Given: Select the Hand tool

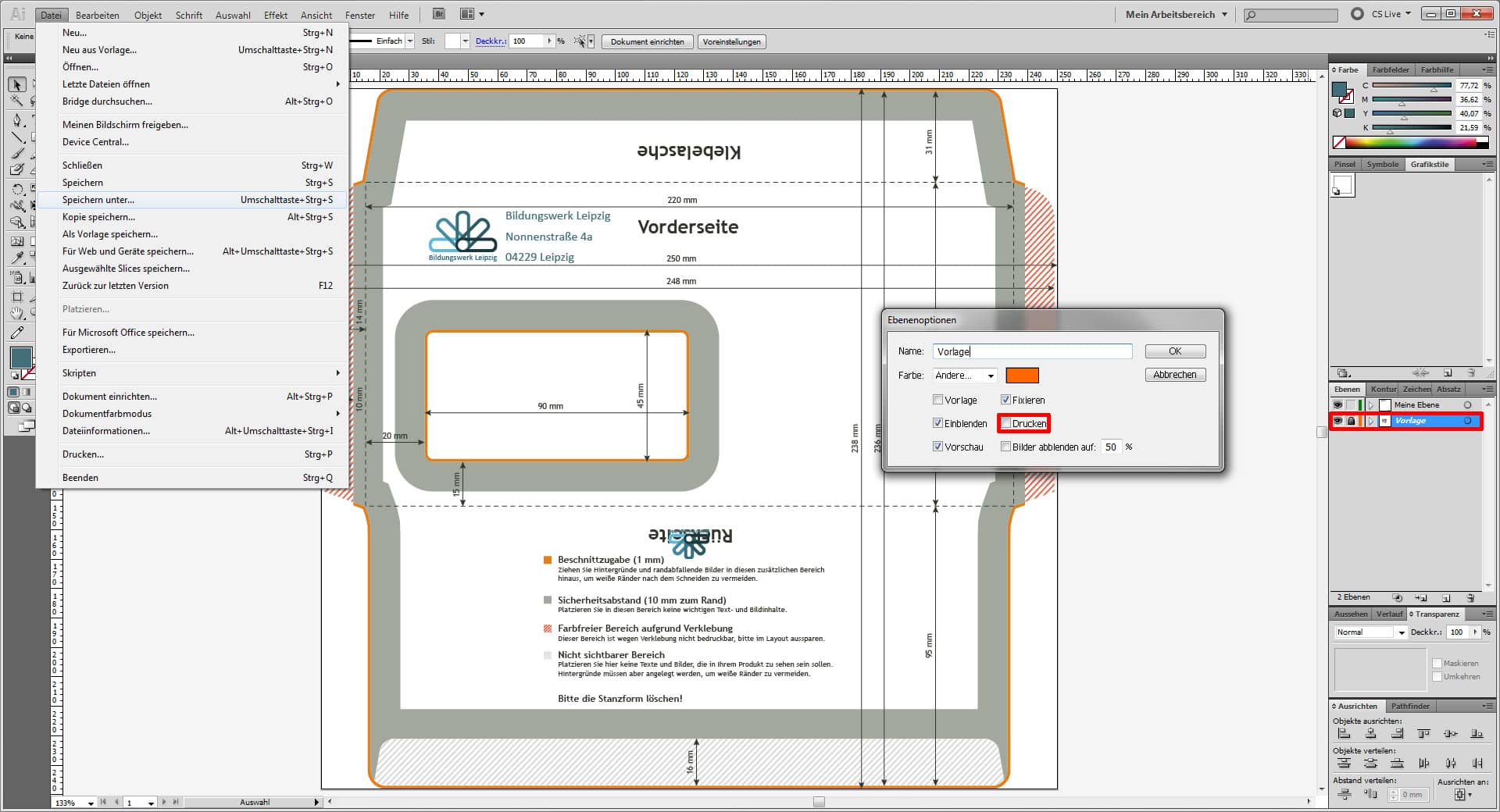Looking at the screenshot, I should point(17,313).
